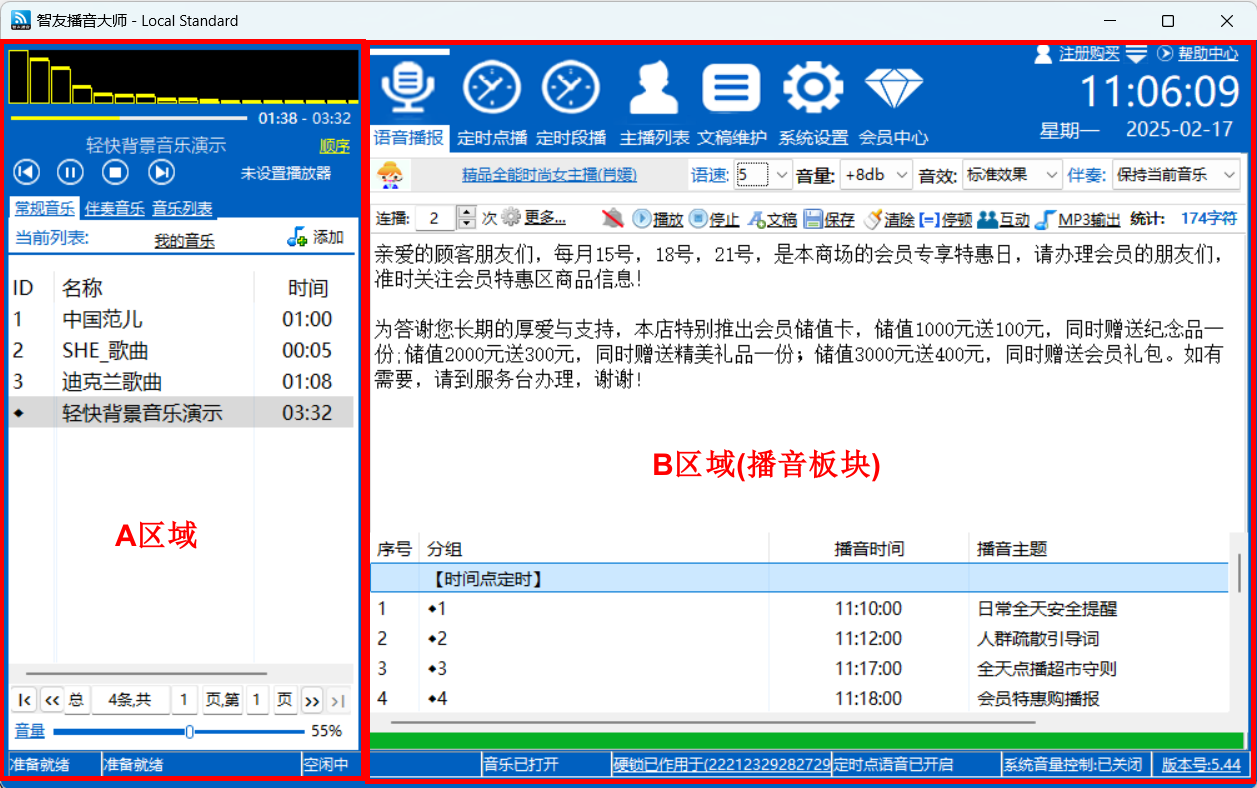
Task: Open the 定时点播 clock icon
Action: coord(491,88)
